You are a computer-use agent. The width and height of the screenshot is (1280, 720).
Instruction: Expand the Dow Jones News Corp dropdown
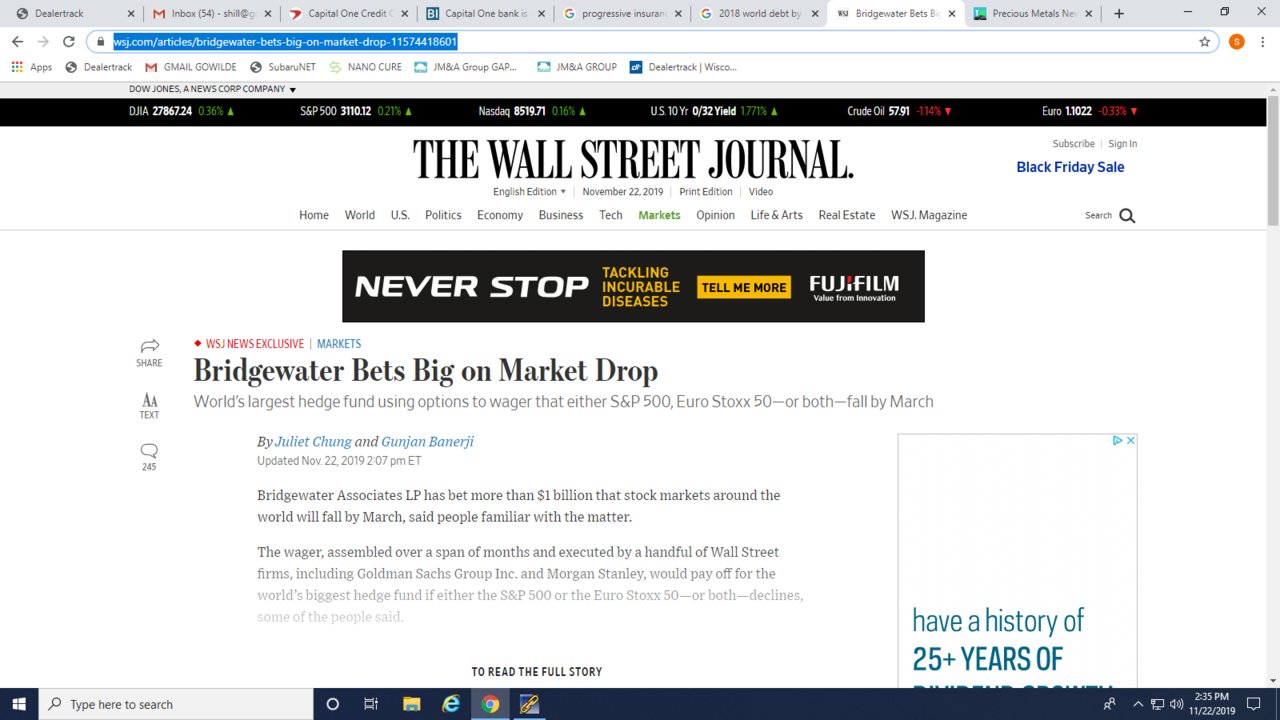pos(212,89)
